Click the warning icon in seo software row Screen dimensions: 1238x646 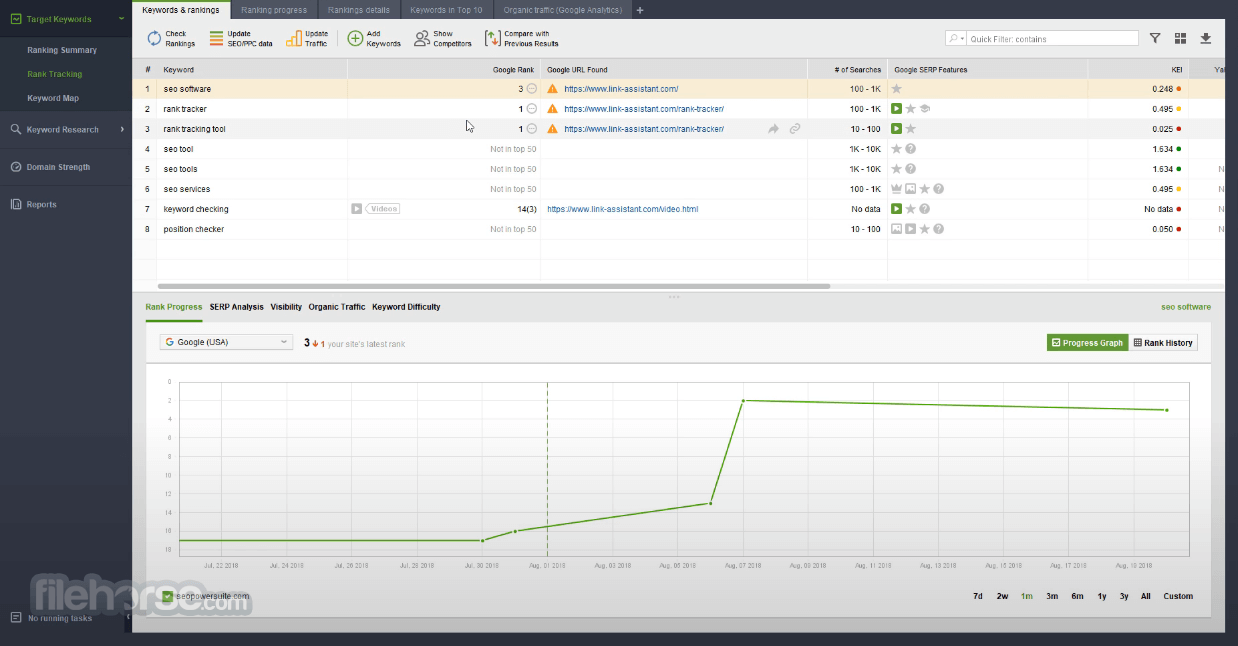553,89
